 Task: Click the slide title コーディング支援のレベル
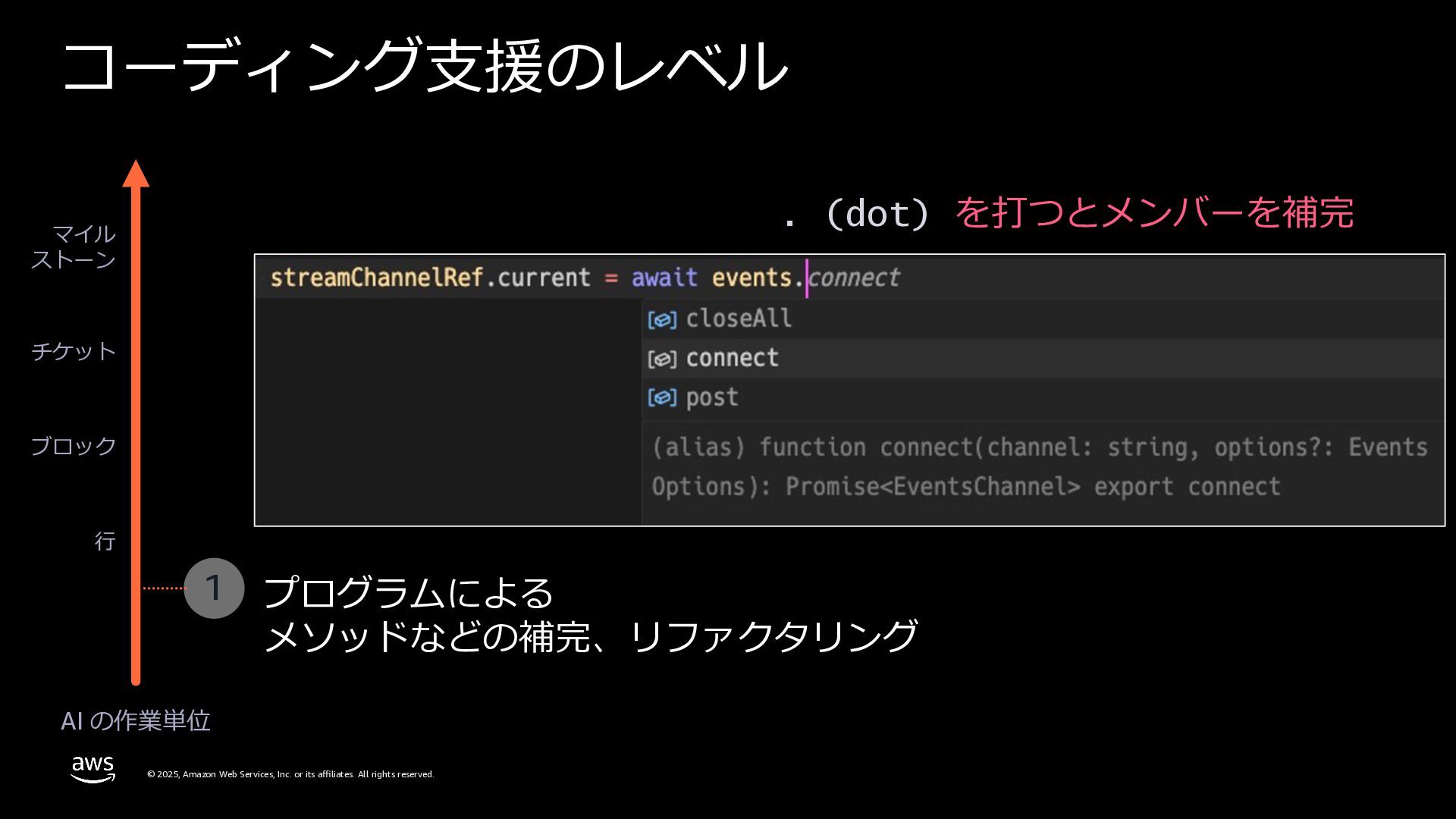coord(425,67)
